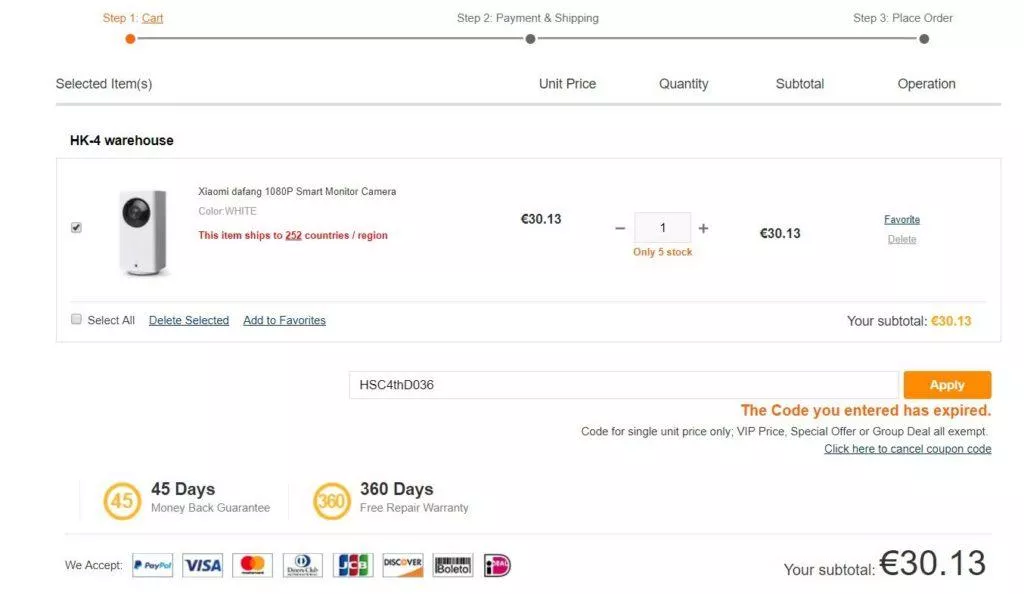Decrease quantity with the minus button
1024x594 pixels.
(x=620, y=228)
